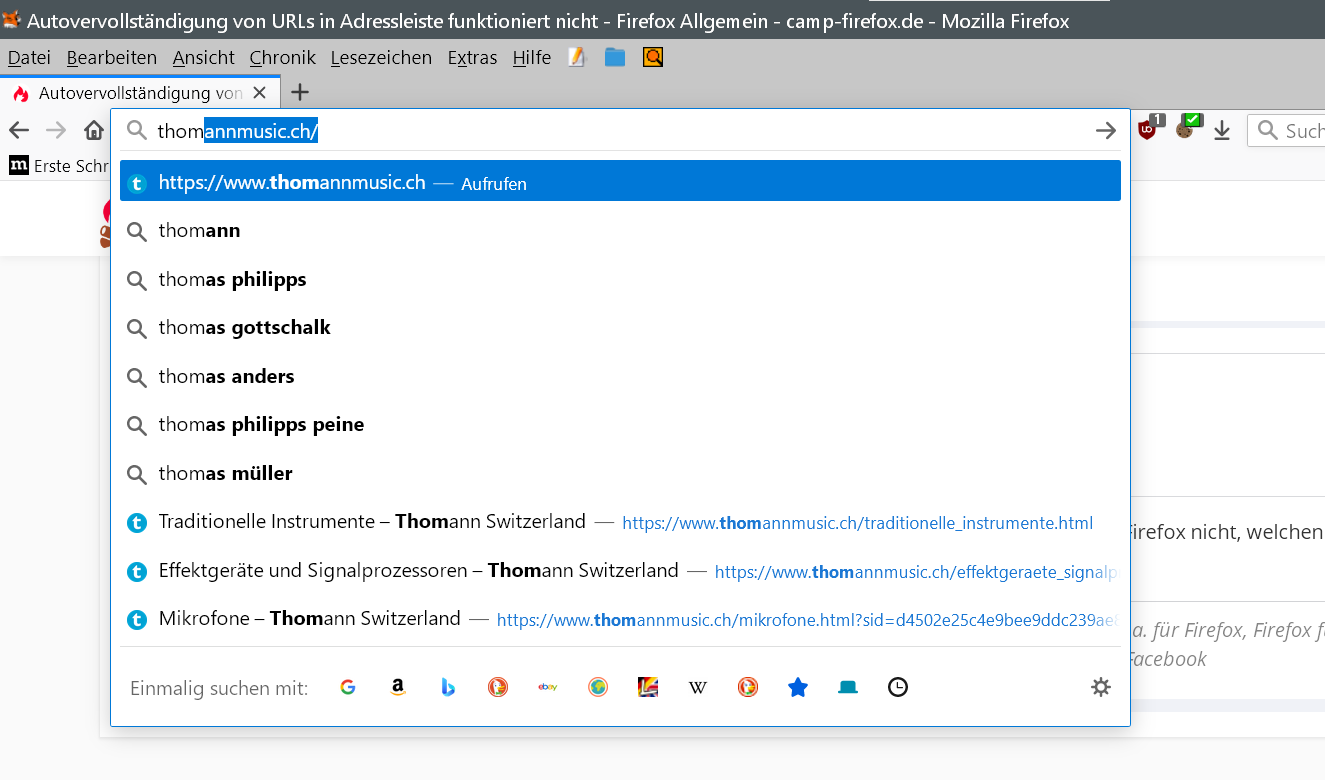Search once with eBay
1325x780 pixels.
(x=548, y=687)
